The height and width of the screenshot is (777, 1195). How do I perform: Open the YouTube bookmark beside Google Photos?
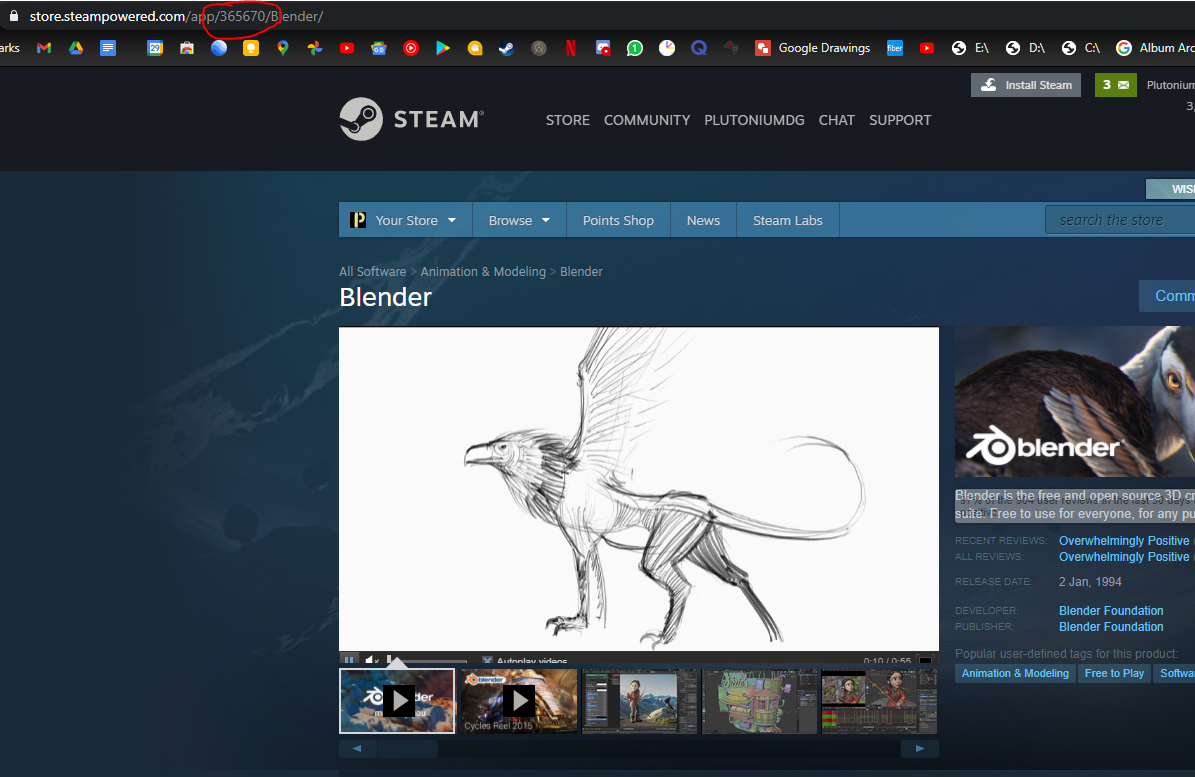(347, 48)
